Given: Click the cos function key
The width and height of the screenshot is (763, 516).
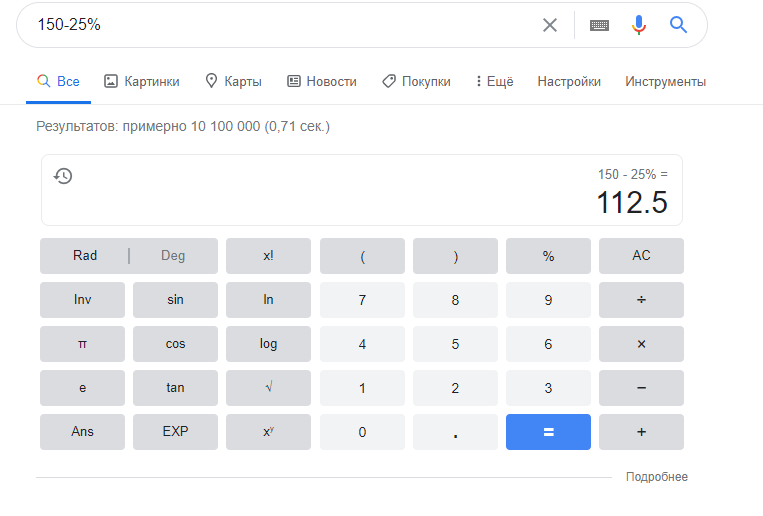Looking at the screenshot, I should pyautogui.click(x=175, y=344).
